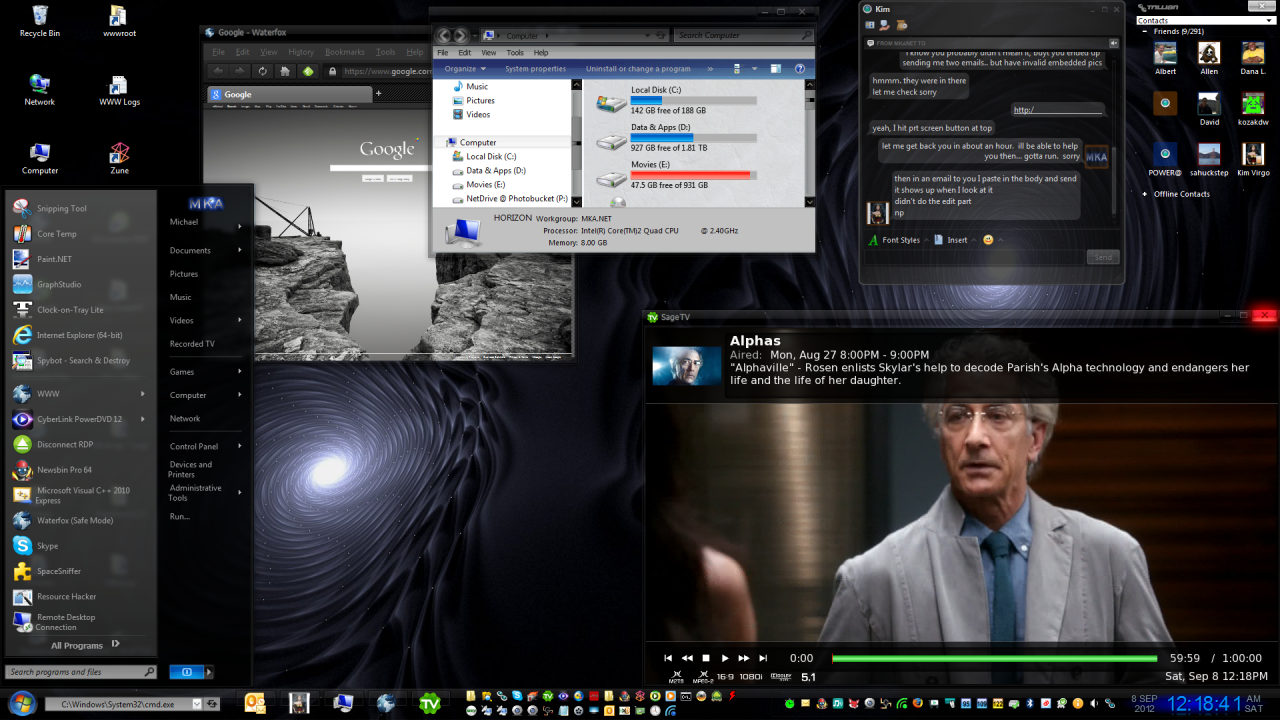Launch Core Temp from Start menu

point(80,234)
